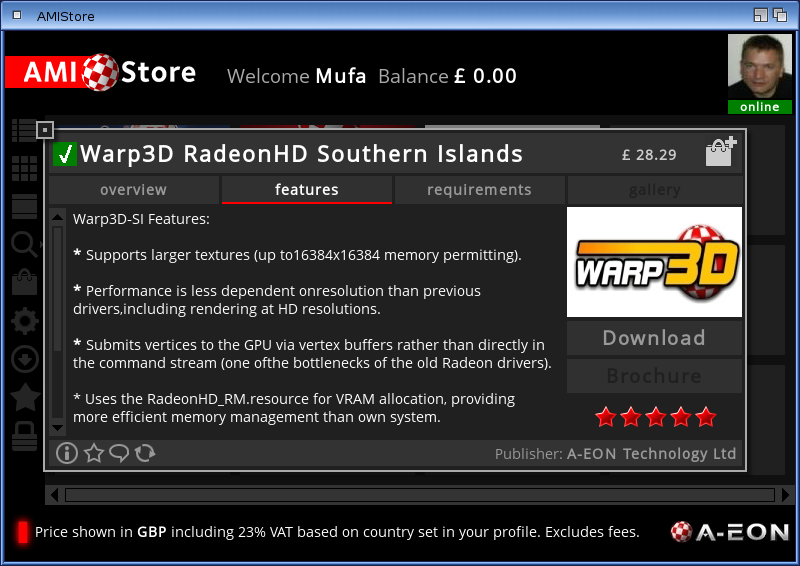Viewport: 800px width, 566px height.
Task: Add Warp3D to basket icon
Action: pos(720,152)
